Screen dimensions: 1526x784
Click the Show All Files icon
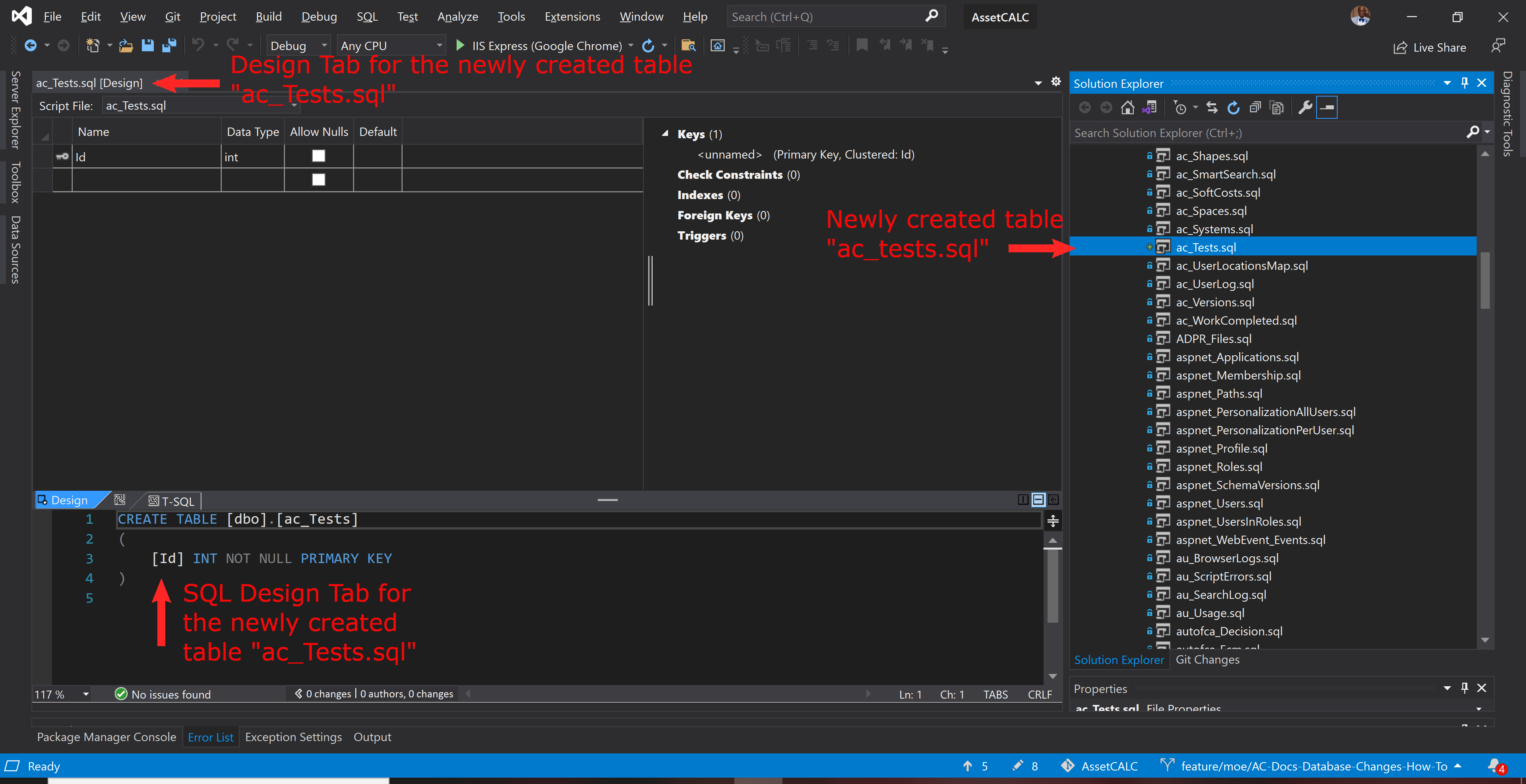coord(1276,108)
